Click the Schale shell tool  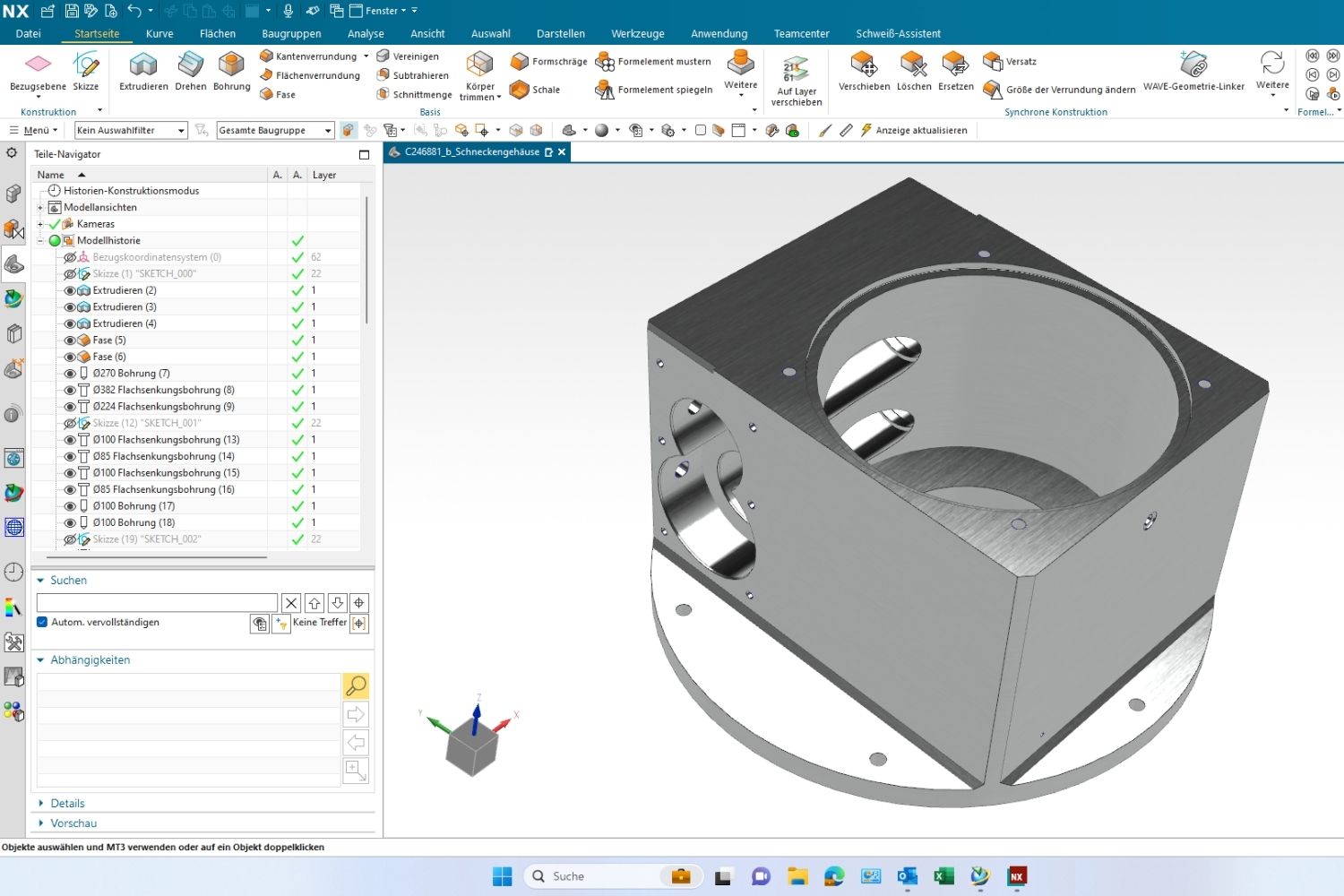click(535, 90)
